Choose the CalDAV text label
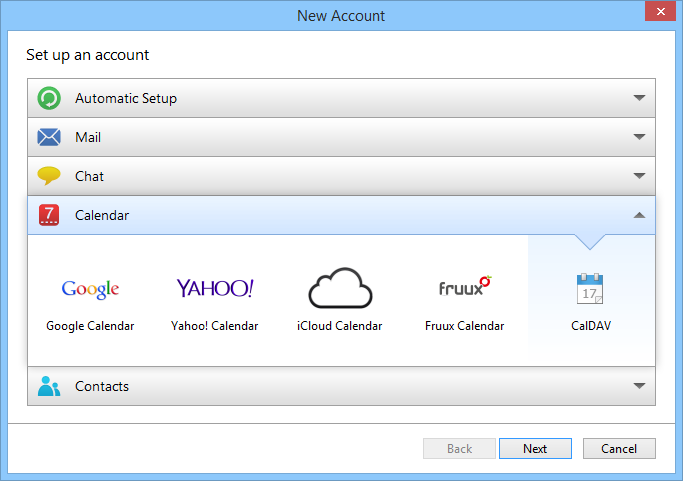The height and width of the screenshot is (481, 683). tap(591, 326)
